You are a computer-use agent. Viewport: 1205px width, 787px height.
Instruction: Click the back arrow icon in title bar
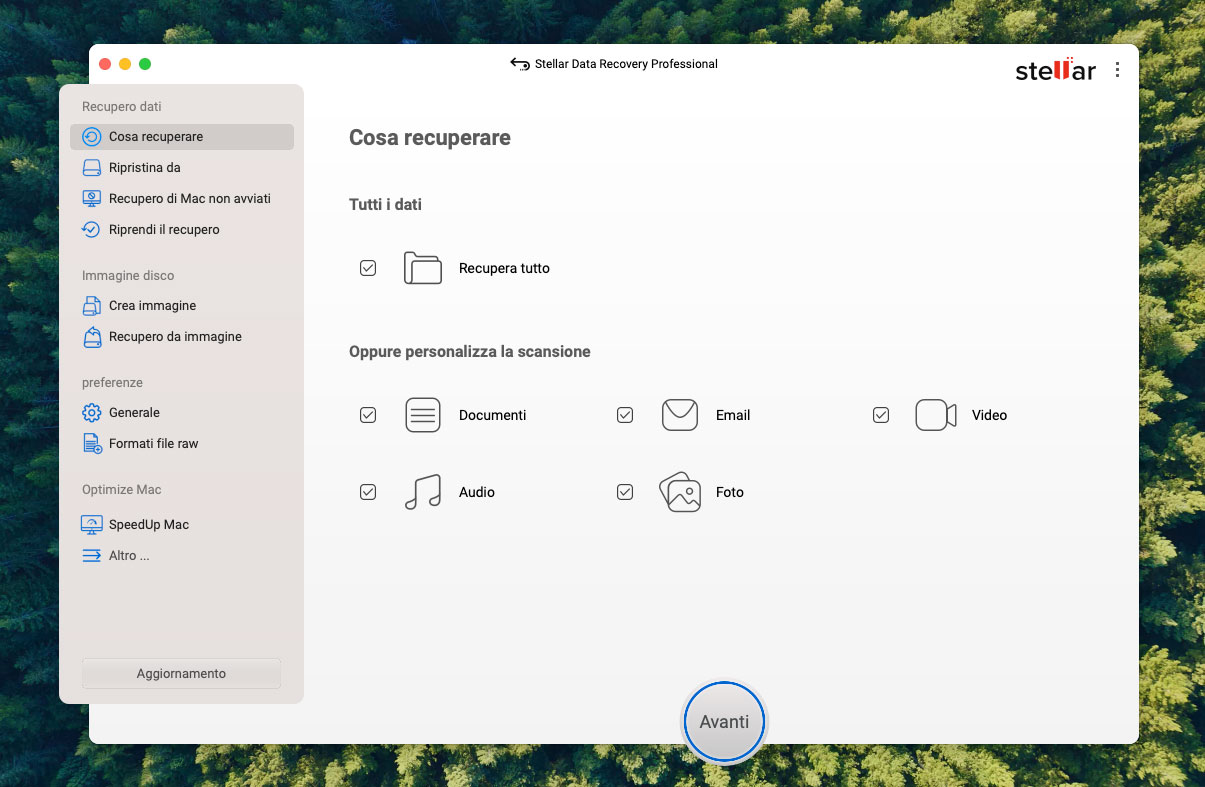pos(520,64)
